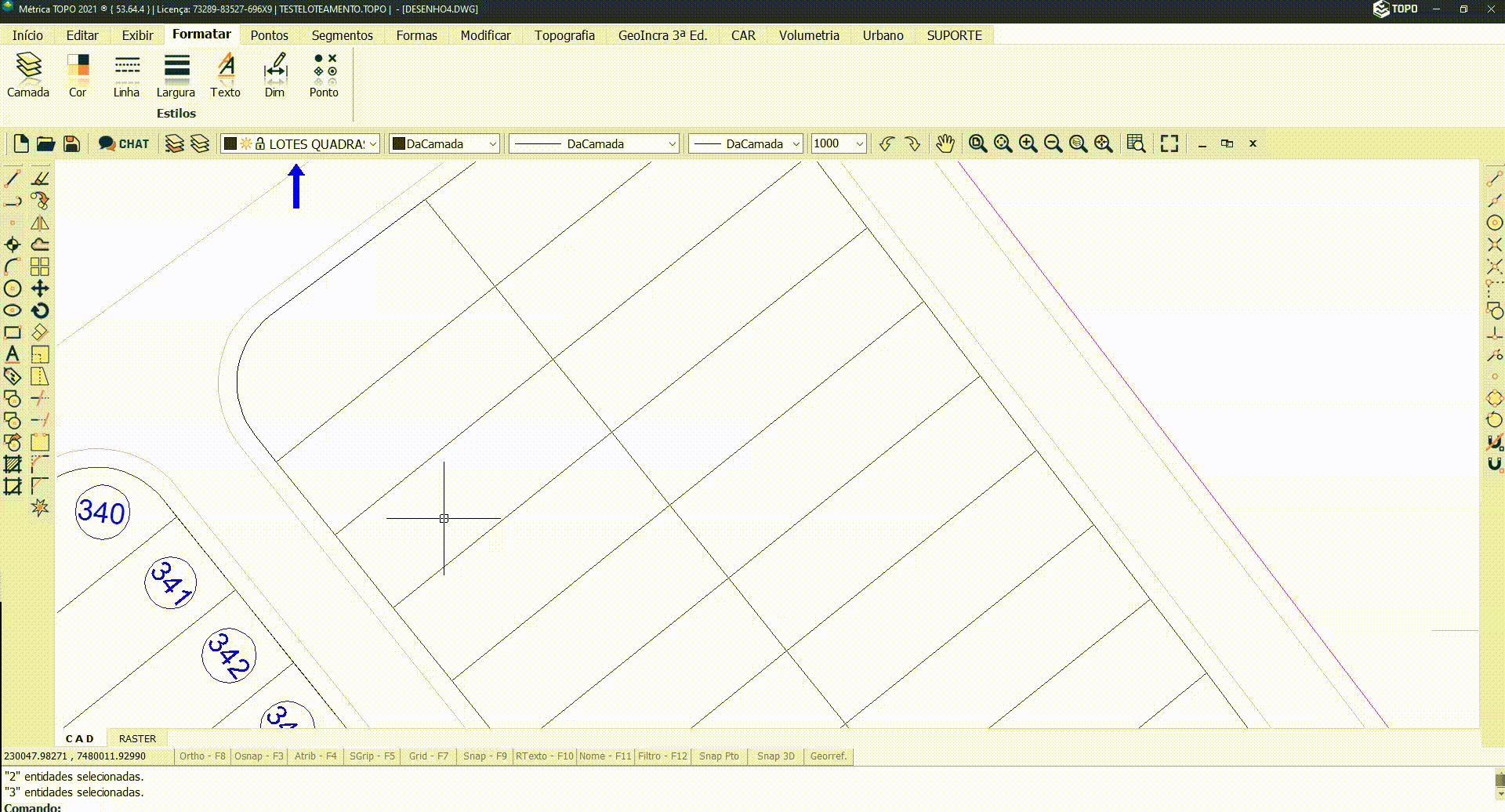Activate the Pan hand tool
Image resolution: width=1505 pixels, height=812 pixels.
945,143
